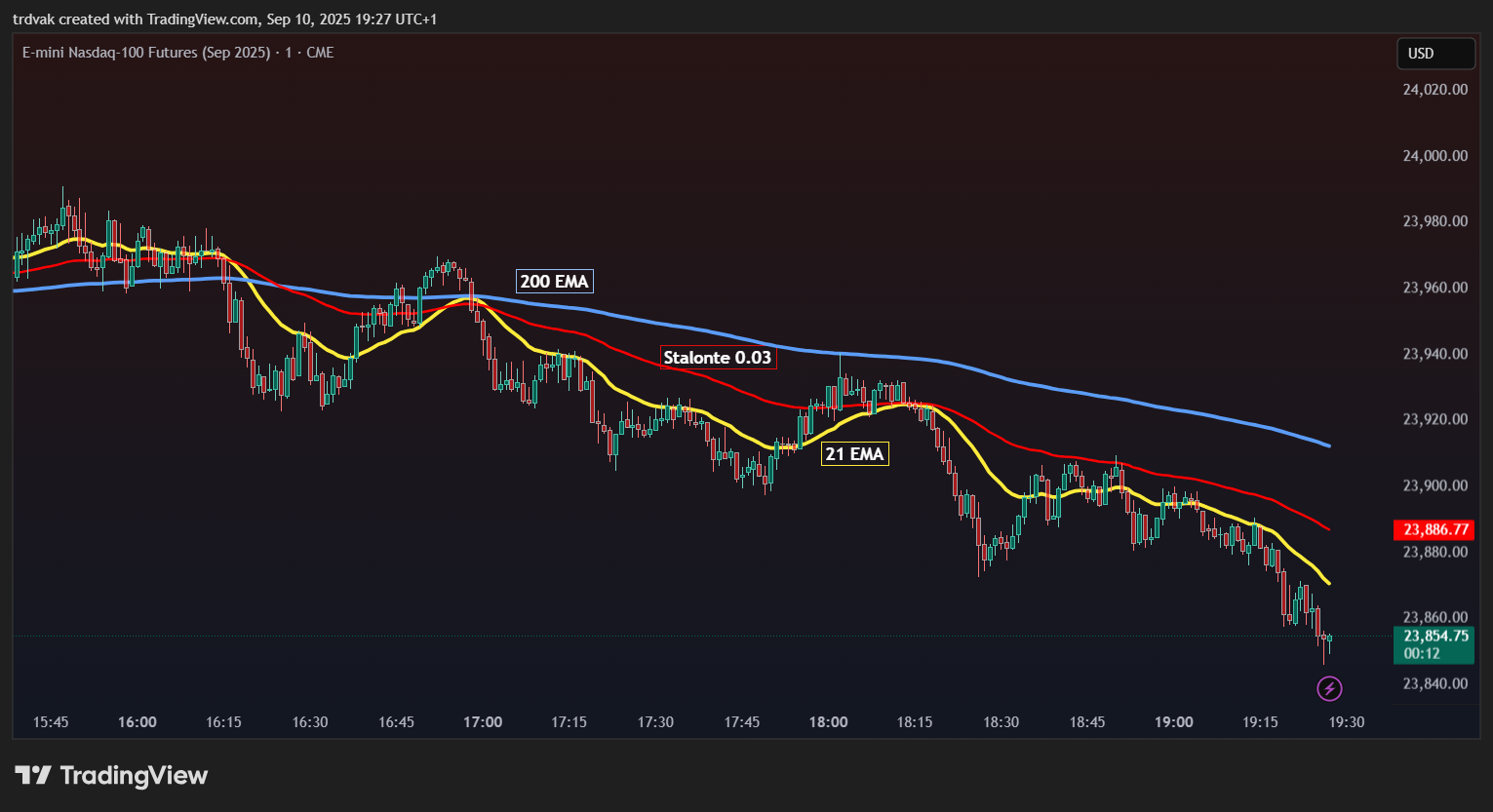Viewport: 1493px width, 812px height.
Task: Click the 18:30 time axis label
Action: click(1001, 722)
